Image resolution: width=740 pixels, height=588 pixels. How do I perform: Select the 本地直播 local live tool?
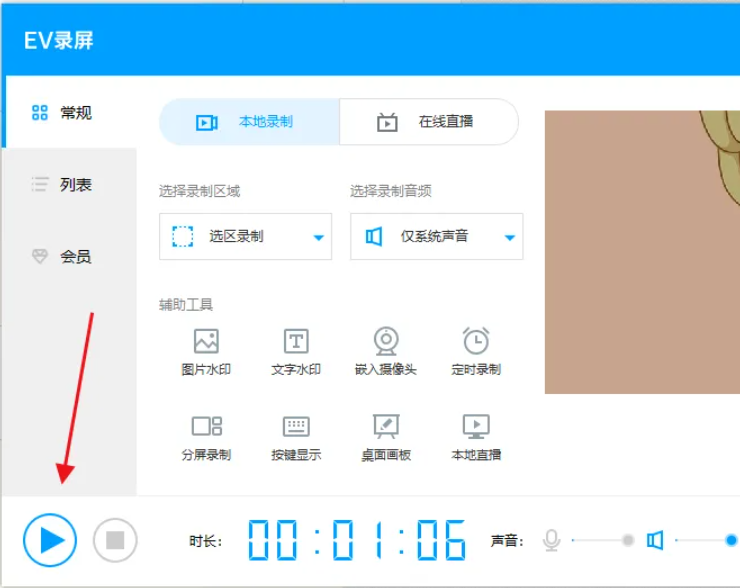476,438
